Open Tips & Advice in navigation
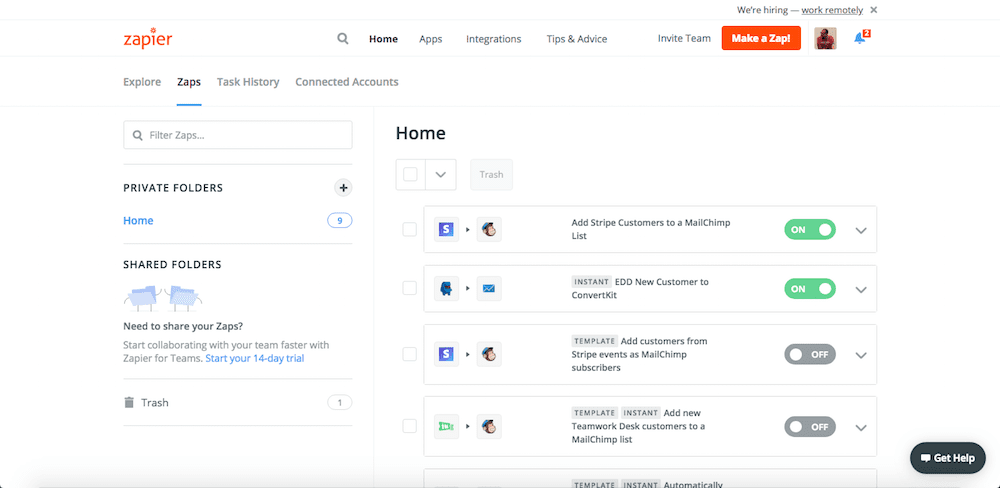Screen dimensions: 1000x488 [x=577, y=39]
